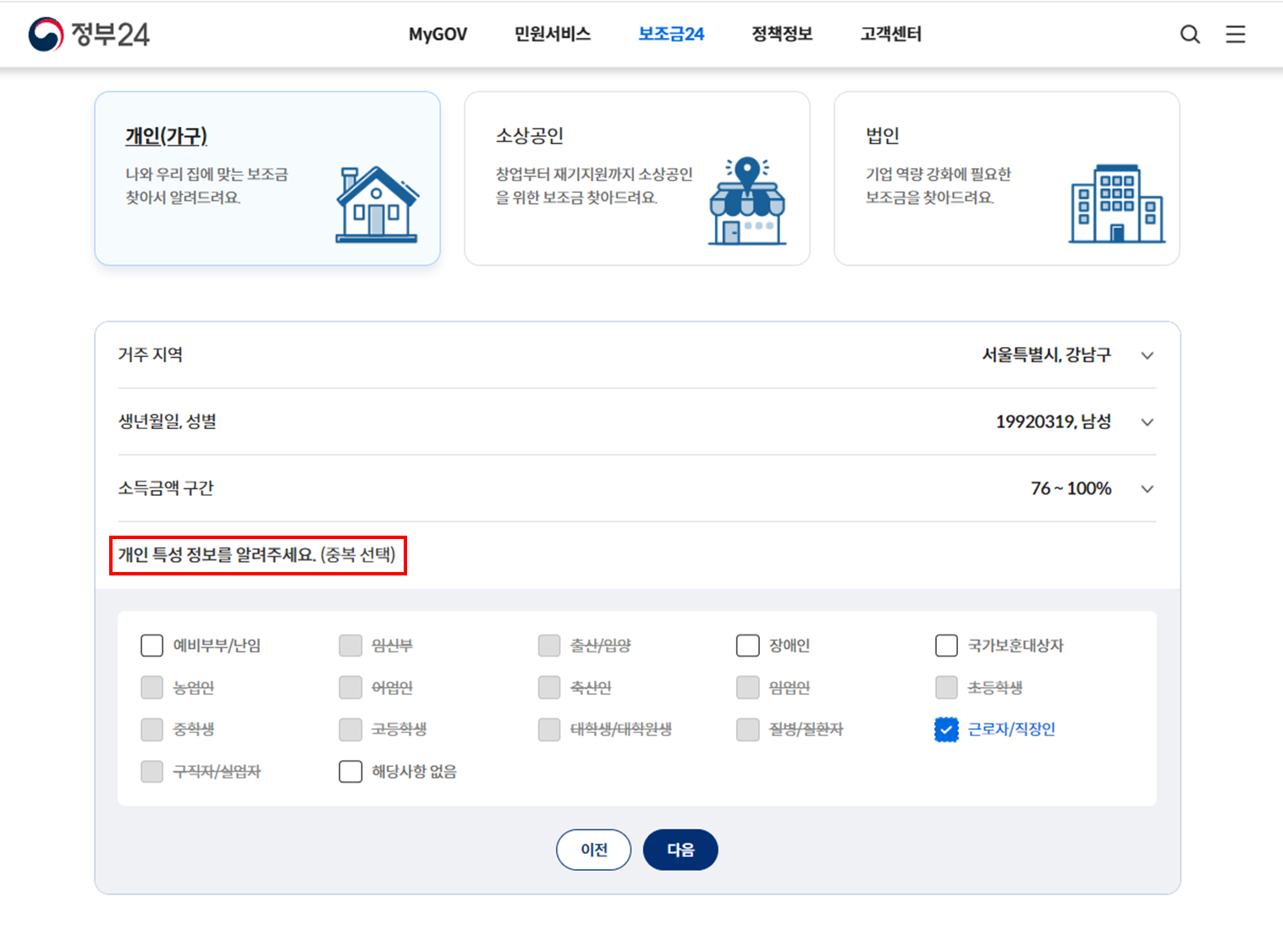Click the storefront icon on 소상공인 card
1283x952 pixels.
748,201
